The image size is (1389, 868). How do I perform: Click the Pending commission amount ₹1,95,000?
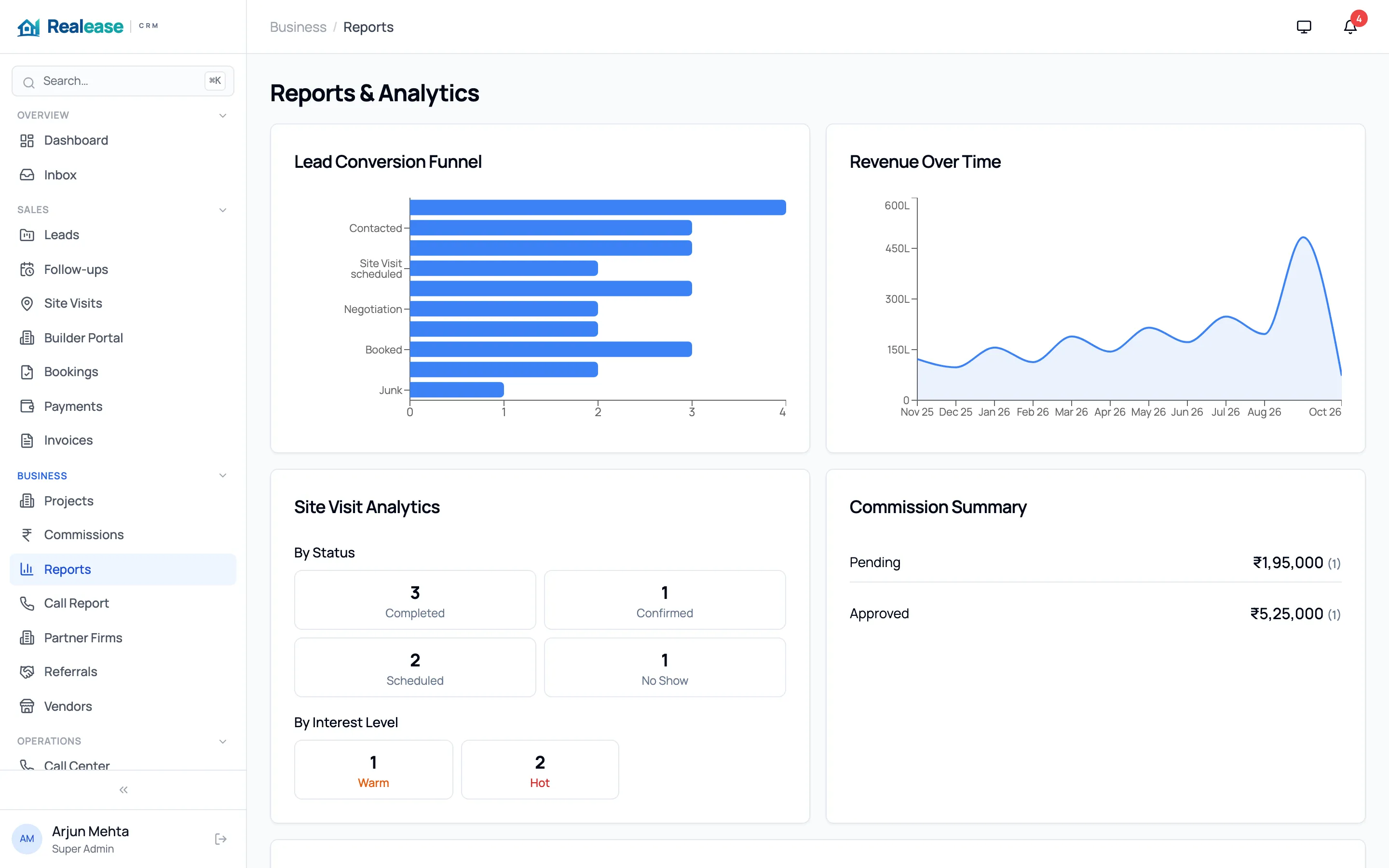point(1288,563)
